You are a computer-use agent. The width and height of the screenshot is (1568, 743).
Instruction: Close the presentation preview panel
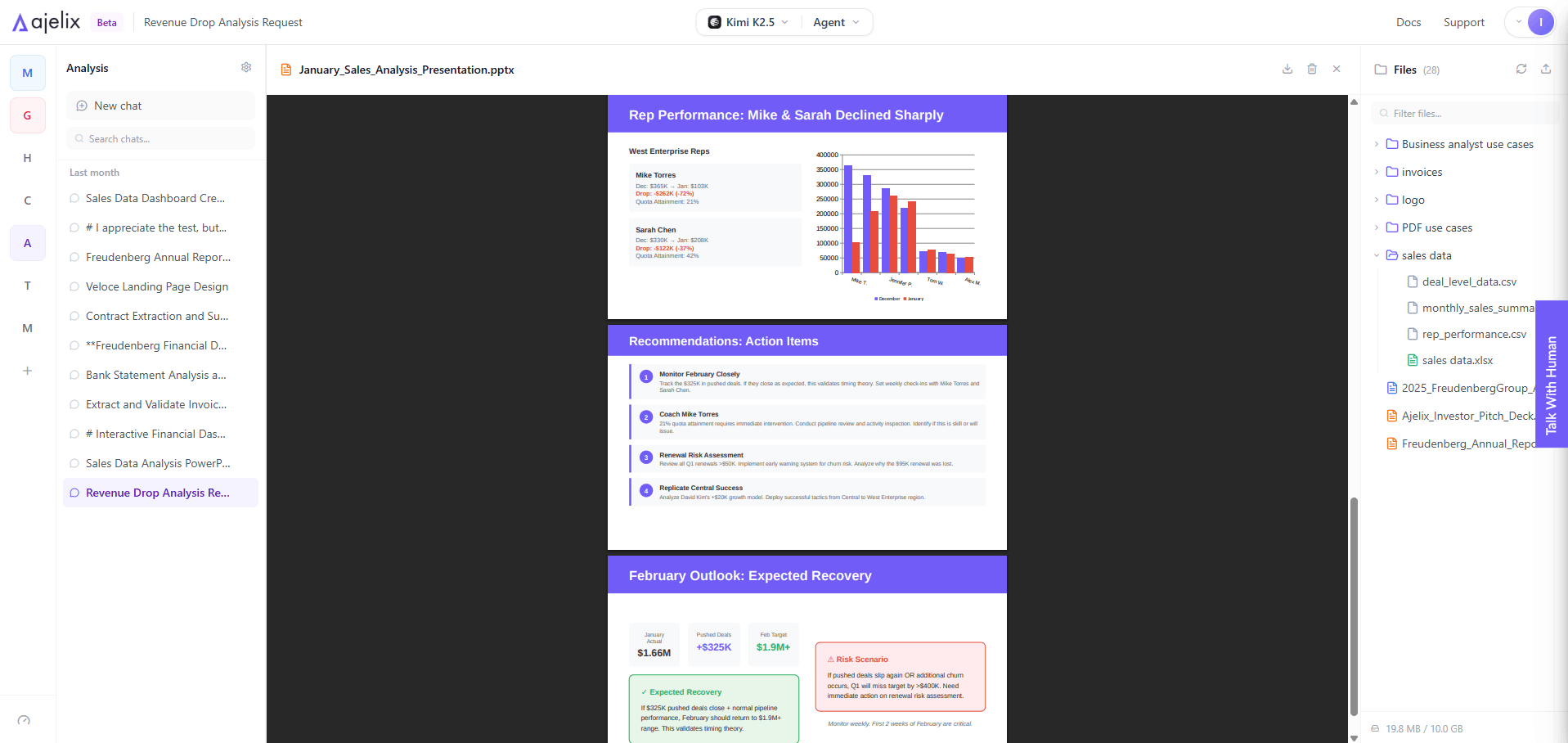point(1336,70)
